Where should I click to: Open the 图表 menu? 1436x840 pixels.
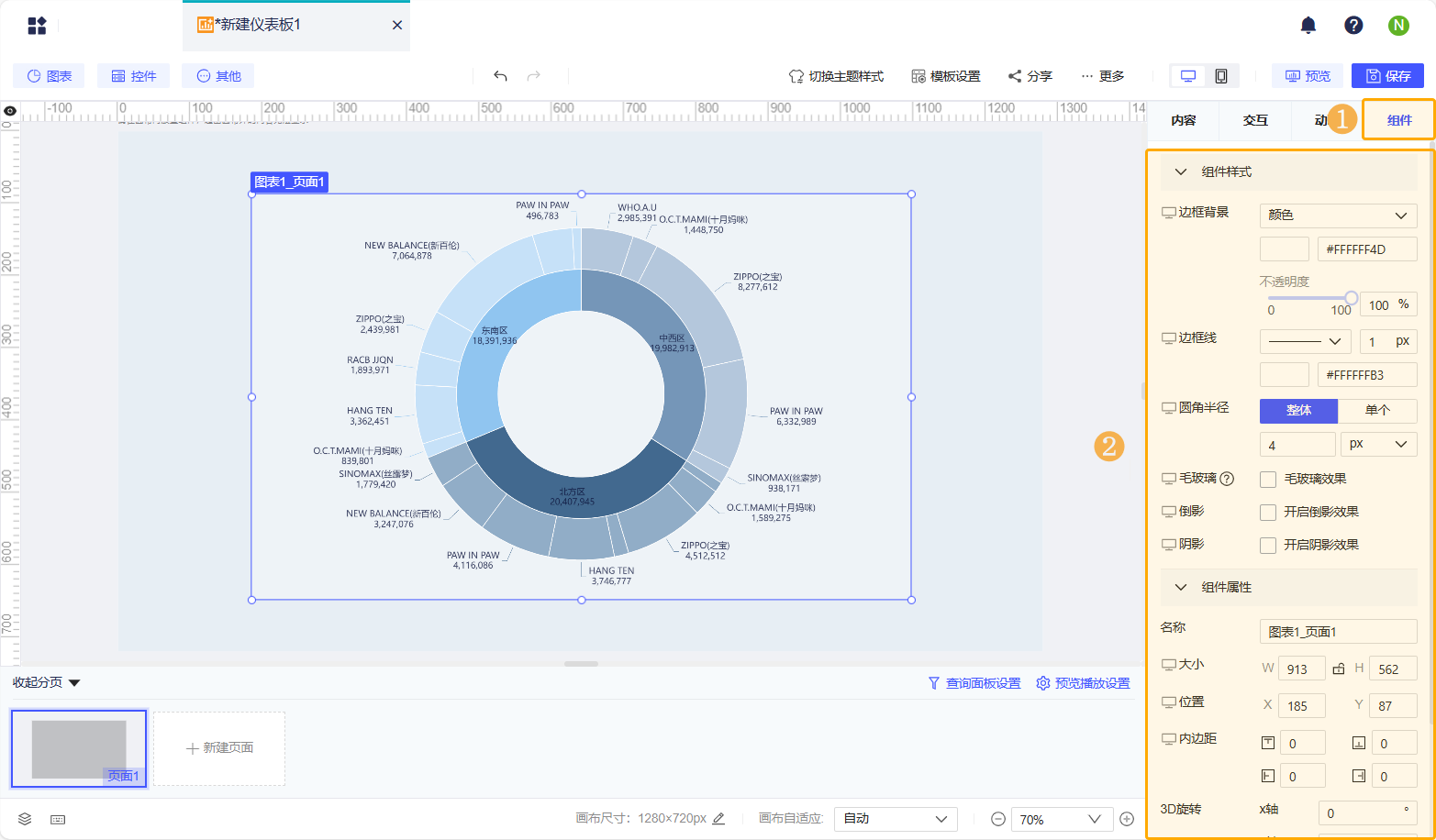click(49, 76)
